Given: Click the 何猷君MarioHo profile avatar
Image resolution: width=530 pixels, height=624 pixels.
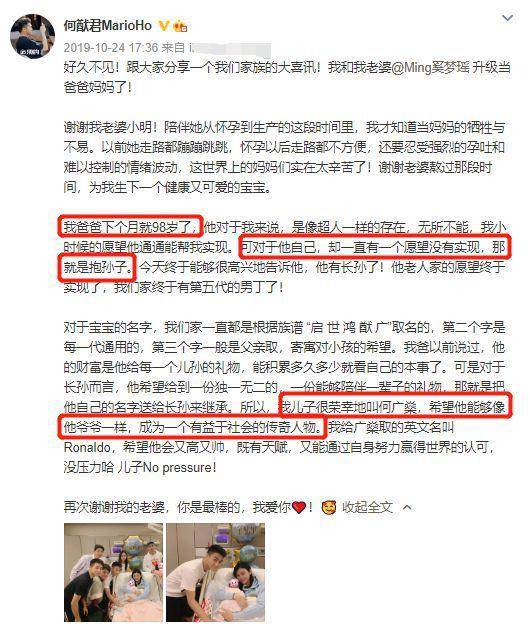Looking at the screenshot, I should click(33, 36).
